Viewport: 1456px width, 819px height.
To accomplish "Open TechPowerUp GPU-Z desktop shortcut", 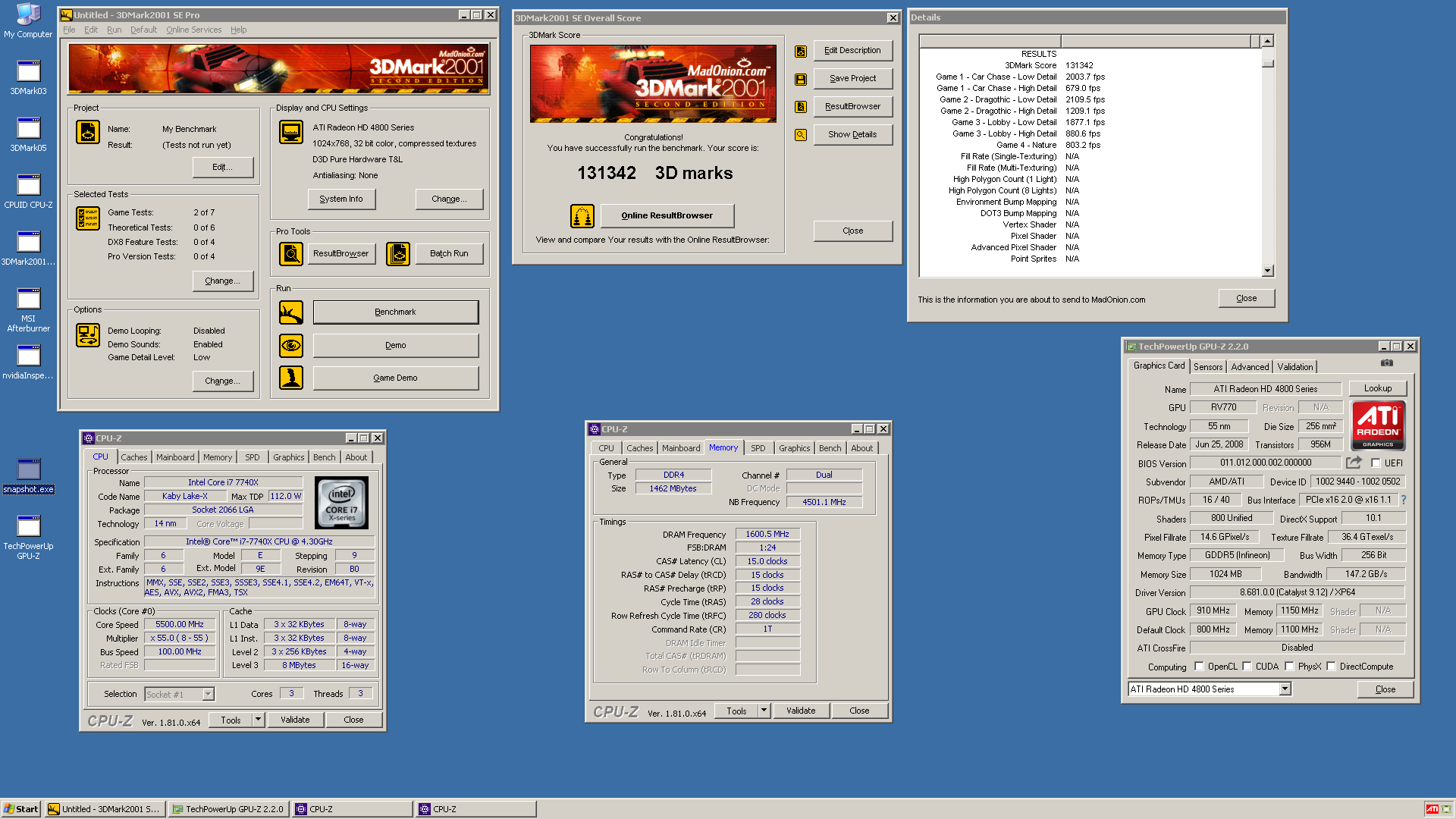I will (28, 537).
